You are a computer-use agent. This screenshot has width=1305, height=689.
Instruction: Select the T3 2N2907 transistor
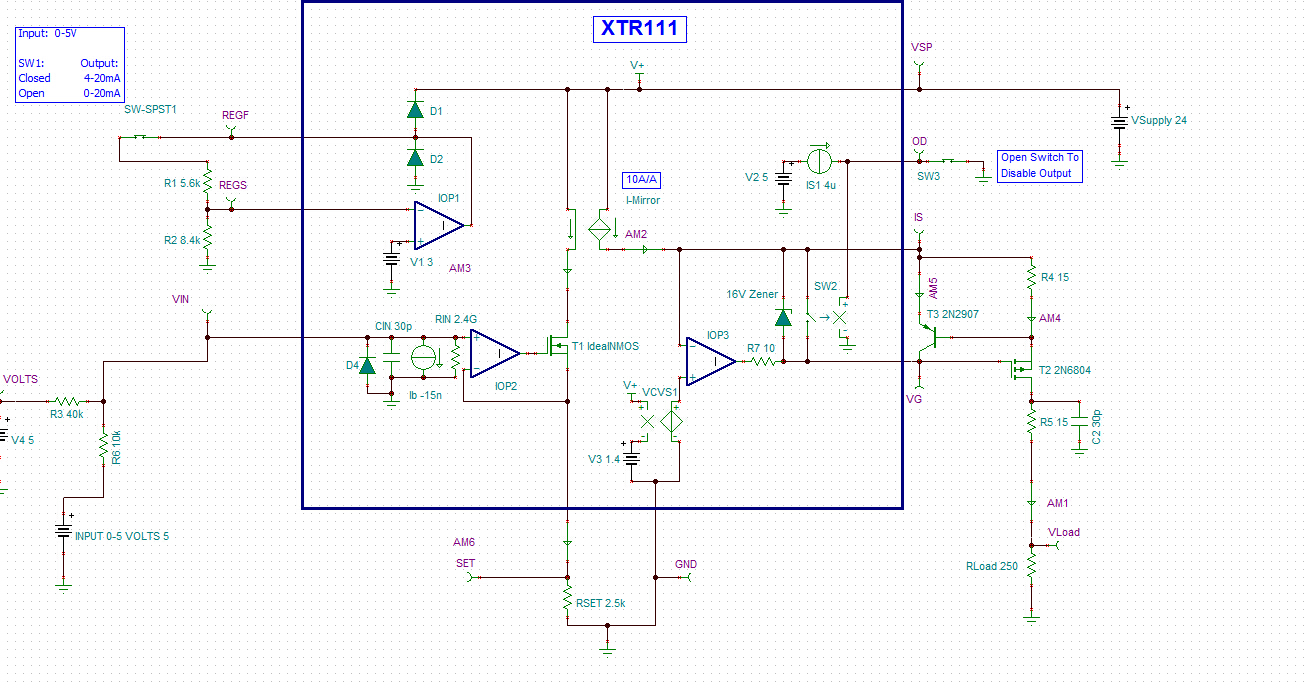point(926,336)
